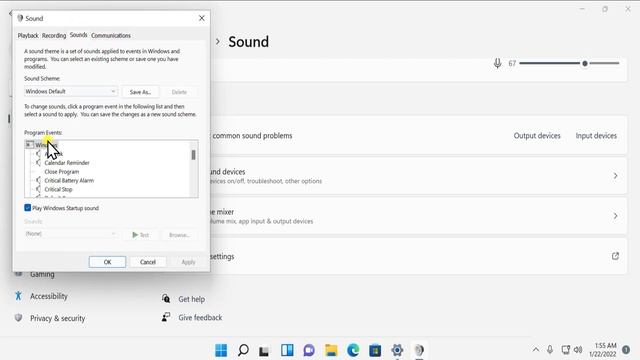The image size is (640, 360).
Task: Close the Sound dialog
Action: (202, 18)
